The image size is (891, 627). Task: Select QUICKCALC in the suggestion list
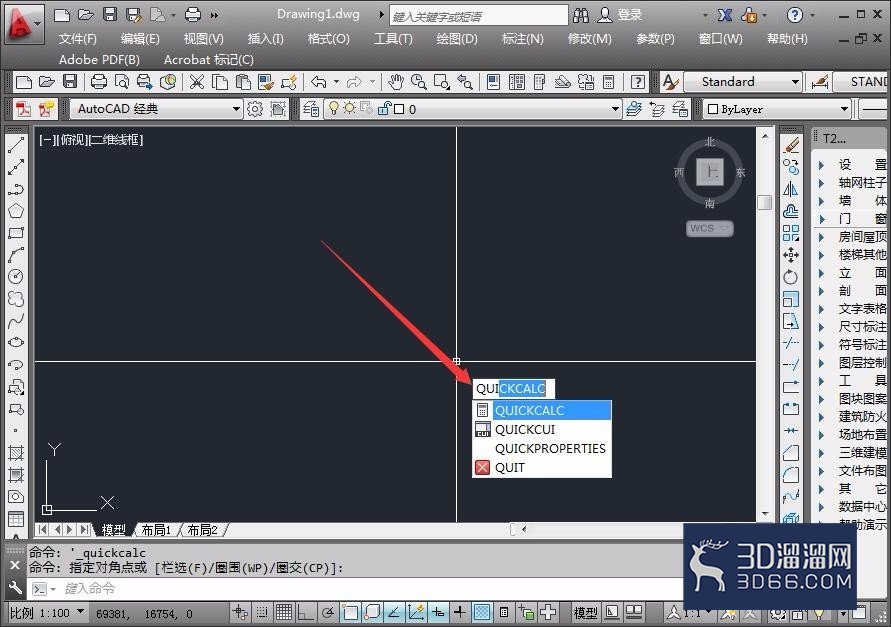click(542, 410)
